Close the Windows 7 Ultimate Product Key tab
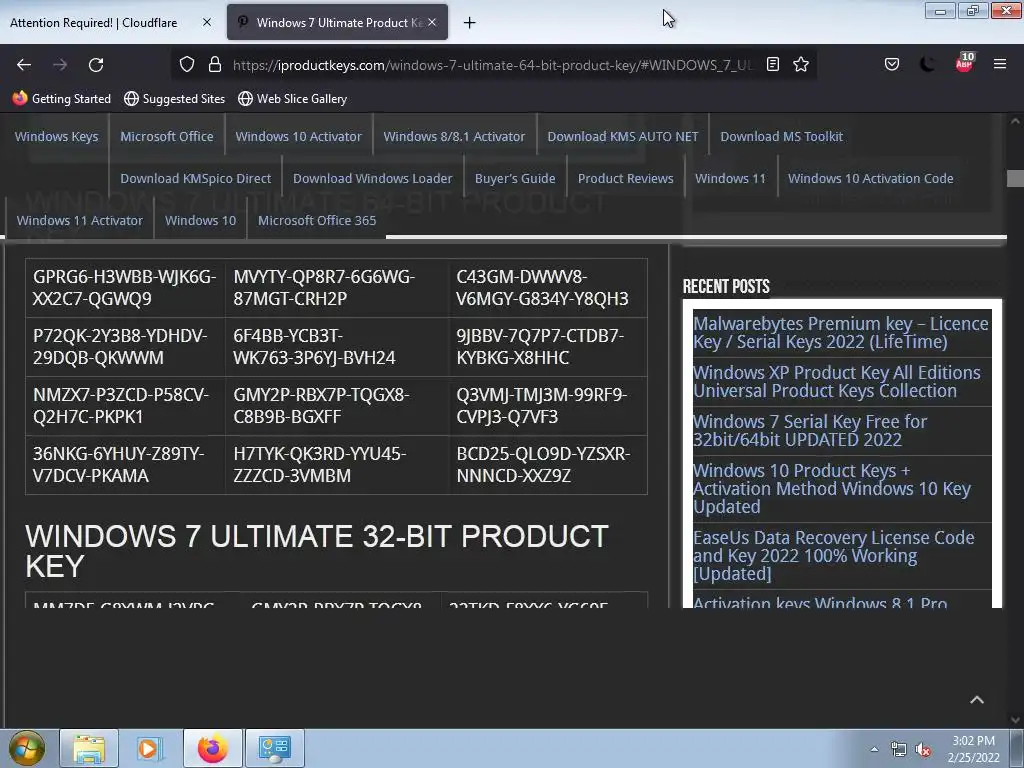 [432, 22]
